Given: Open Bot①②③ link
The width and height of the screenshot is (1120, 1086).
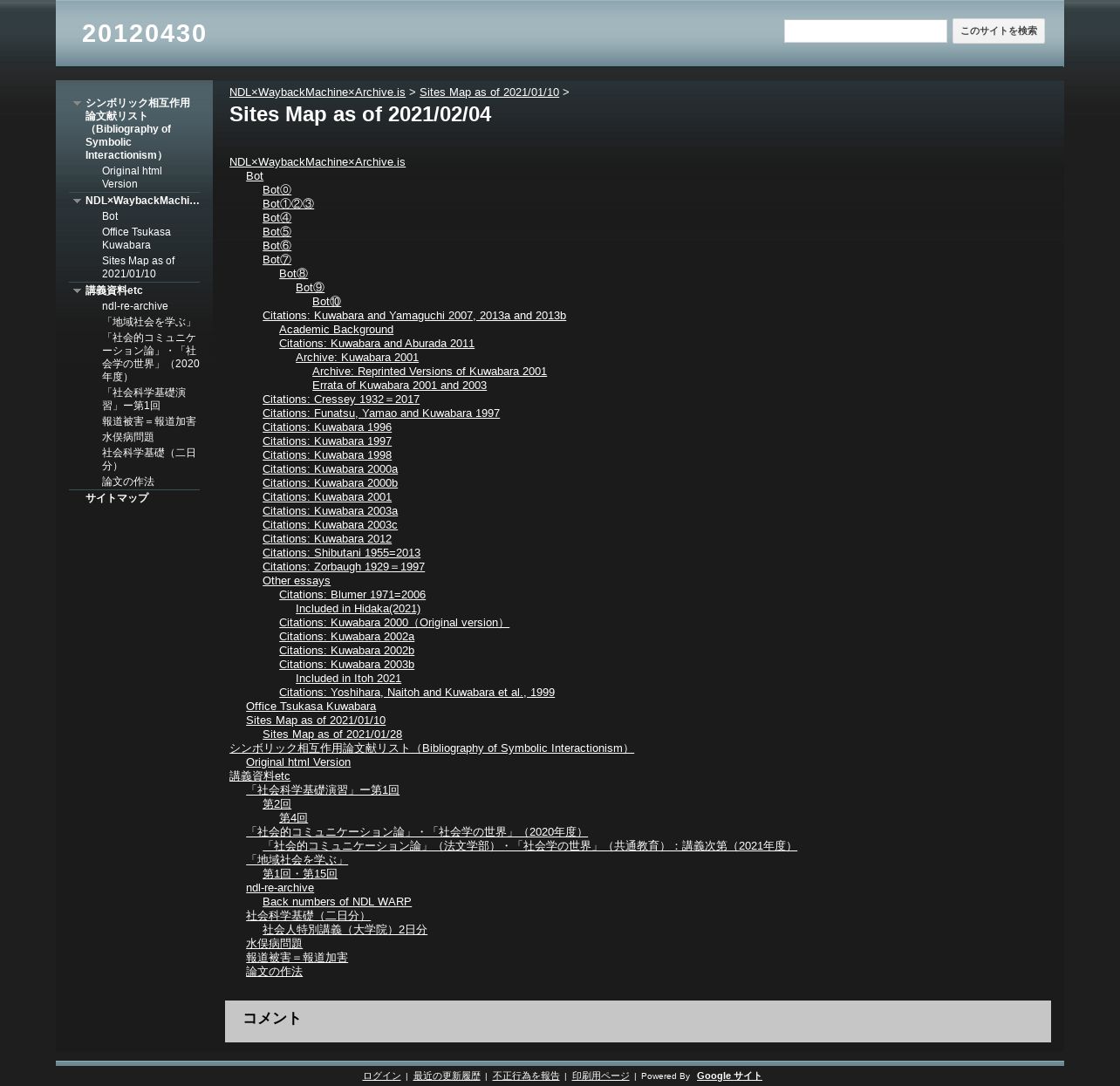Looking at the screenshot, I should (288, 203).
